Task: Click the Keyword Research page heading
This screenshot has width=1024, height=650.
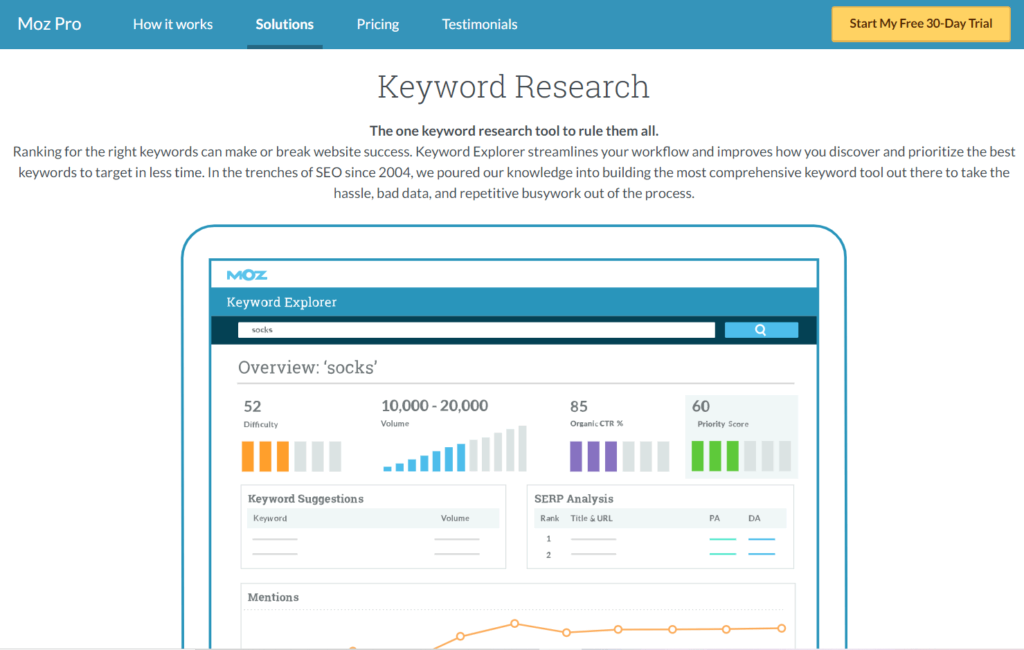Action: [513, 86]
